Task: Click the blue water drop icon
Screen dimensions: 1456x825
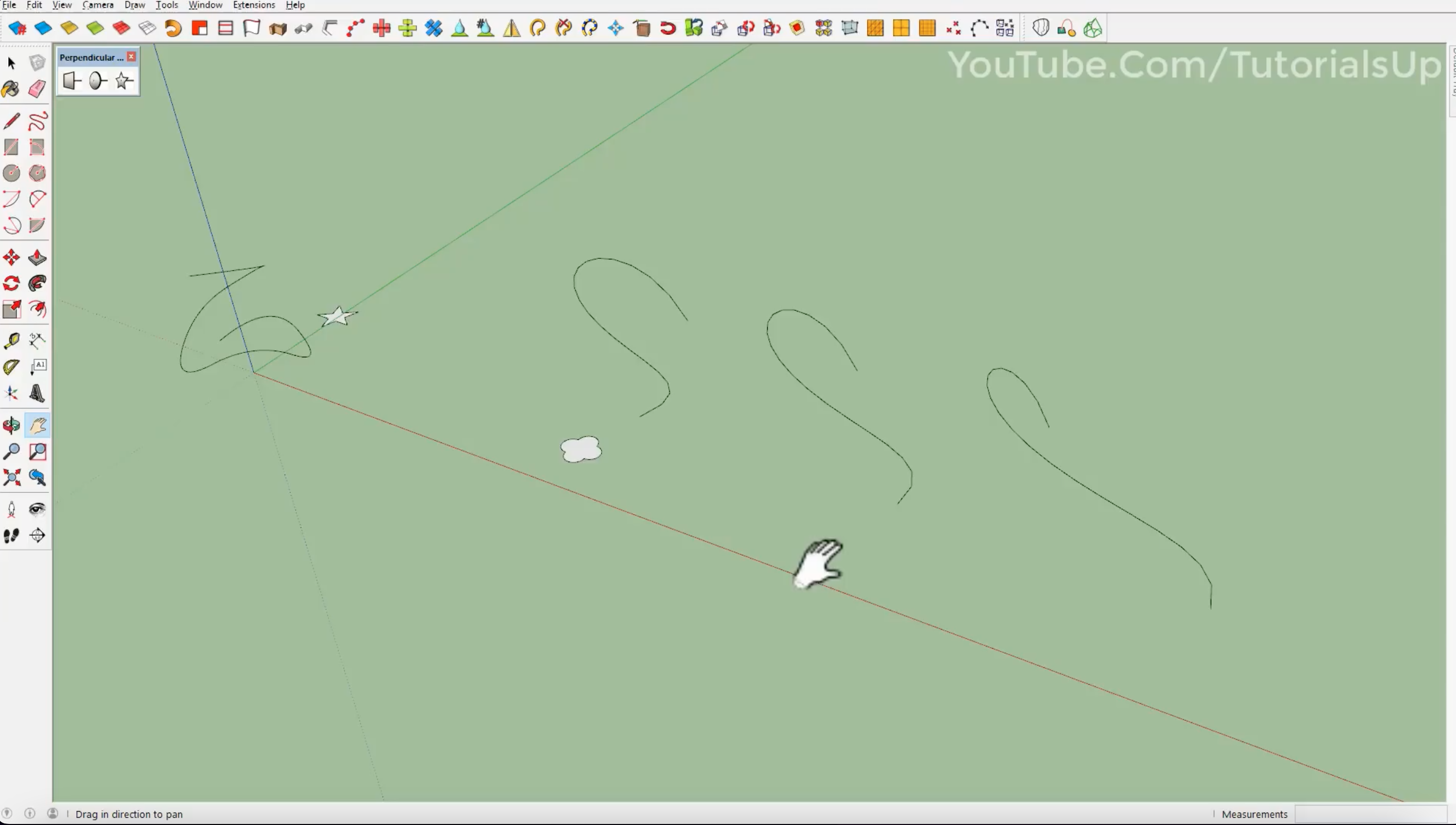Action: coord(459,28)
